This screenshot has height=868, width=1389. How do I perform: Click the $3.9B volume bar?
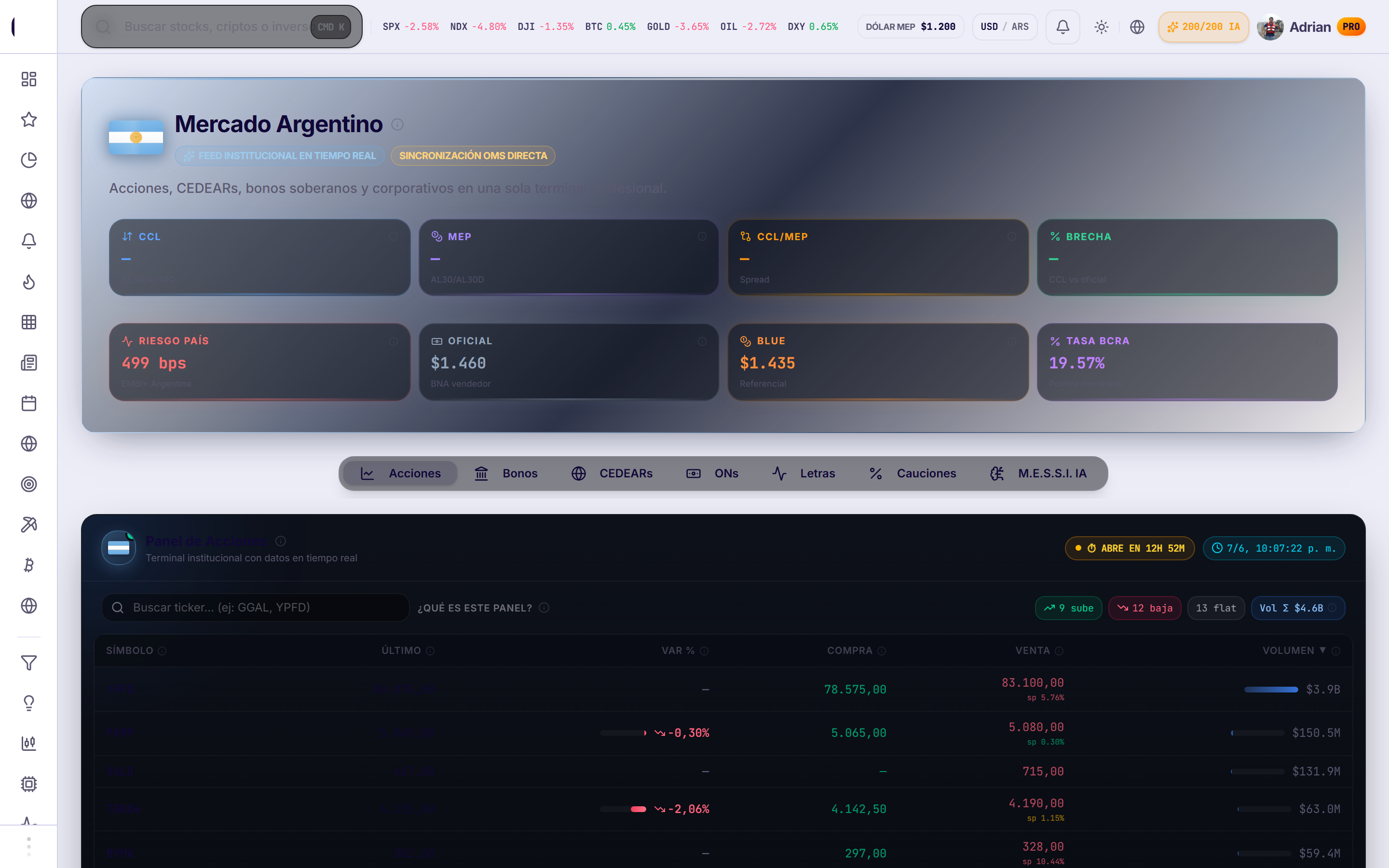(1271, 690)
